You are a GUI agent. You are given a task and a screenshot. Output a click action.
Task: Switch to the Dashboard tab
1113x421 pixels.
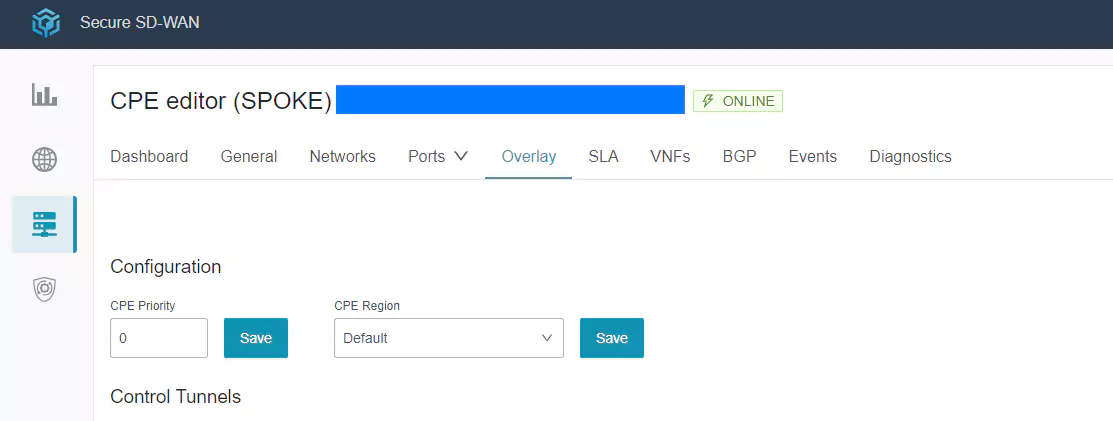coord(149,156)
